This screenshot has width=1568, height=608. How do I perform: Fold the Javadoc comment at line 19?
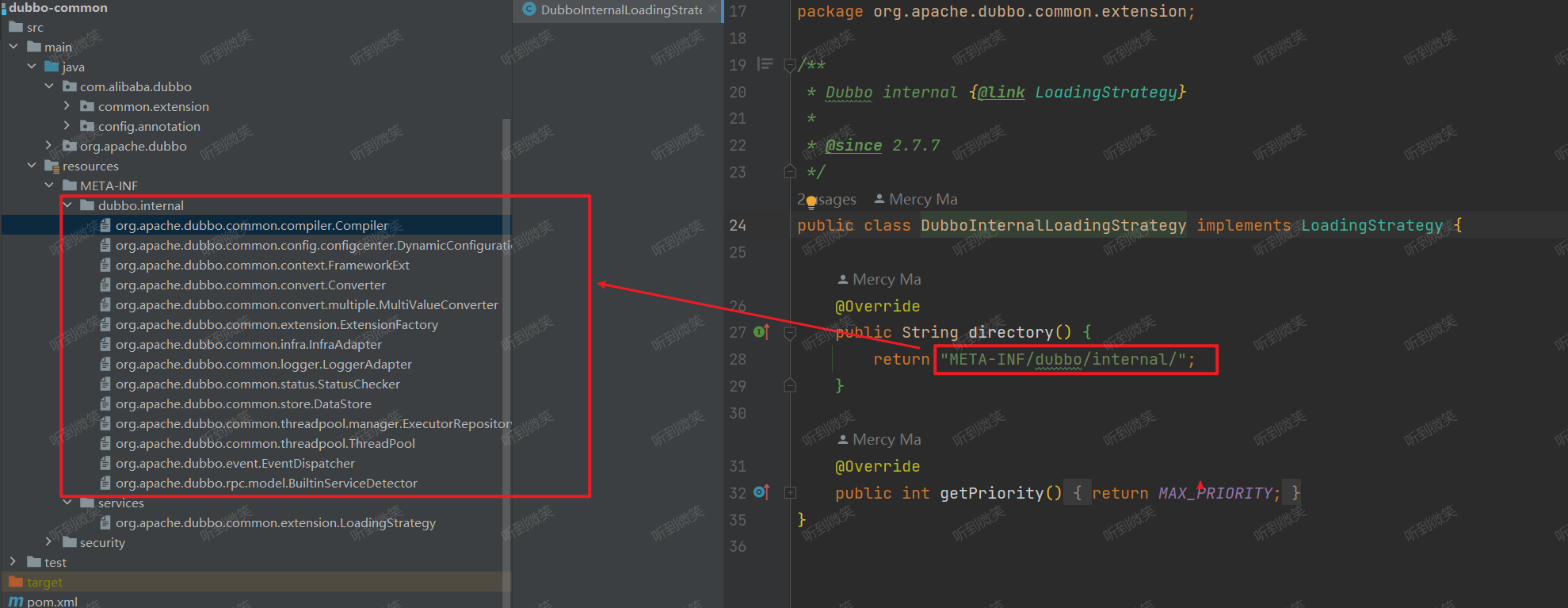790,65
